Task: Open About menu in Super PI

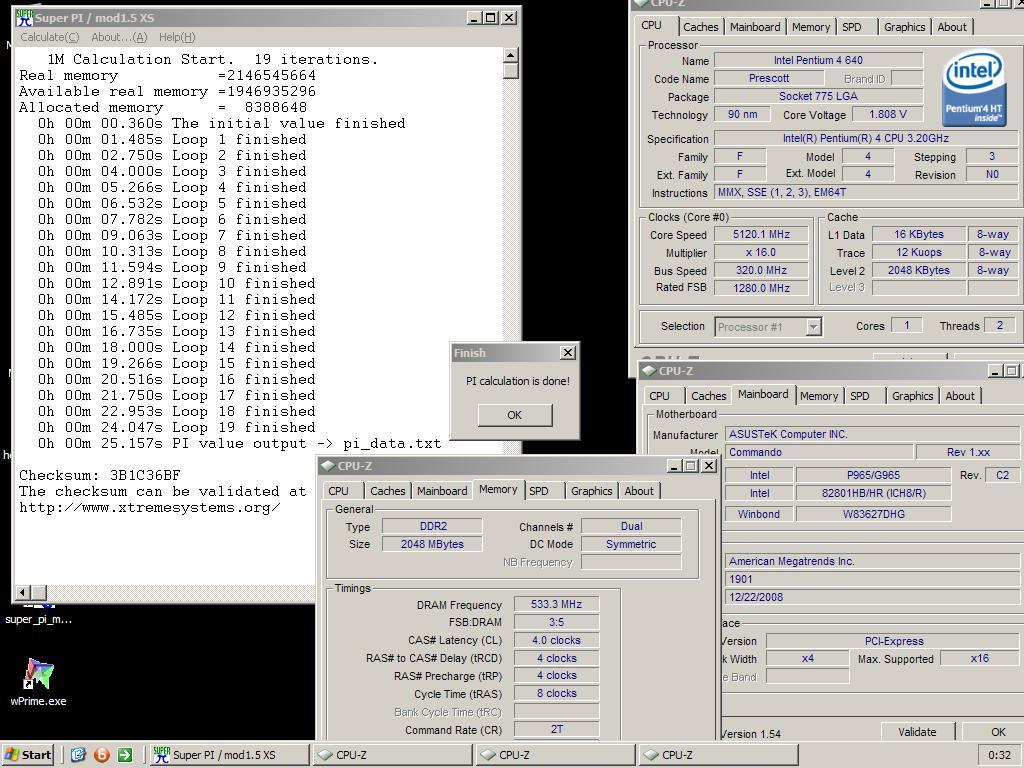Action: click(119, 37)
